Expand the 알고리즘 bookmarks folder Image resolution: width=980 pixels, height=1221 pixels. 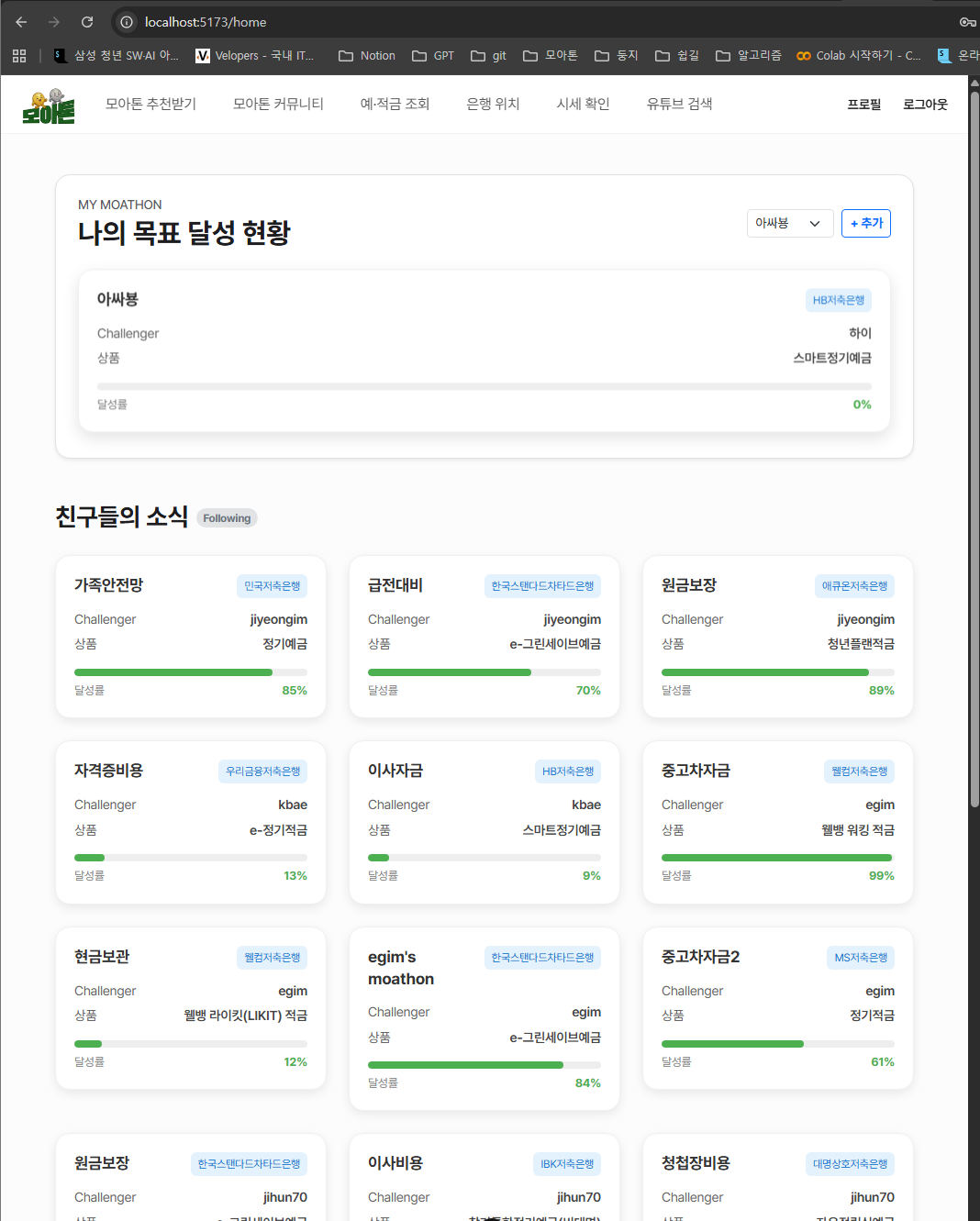749,56
